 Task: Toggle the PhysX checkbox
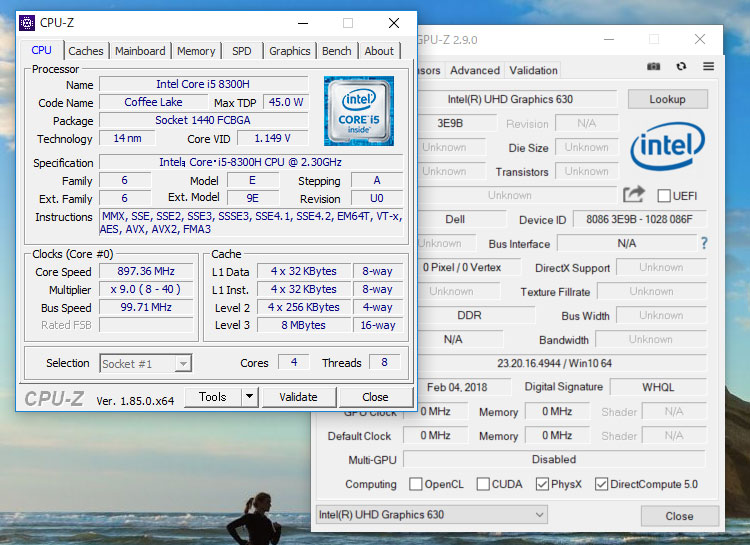[x=542, y=484]
